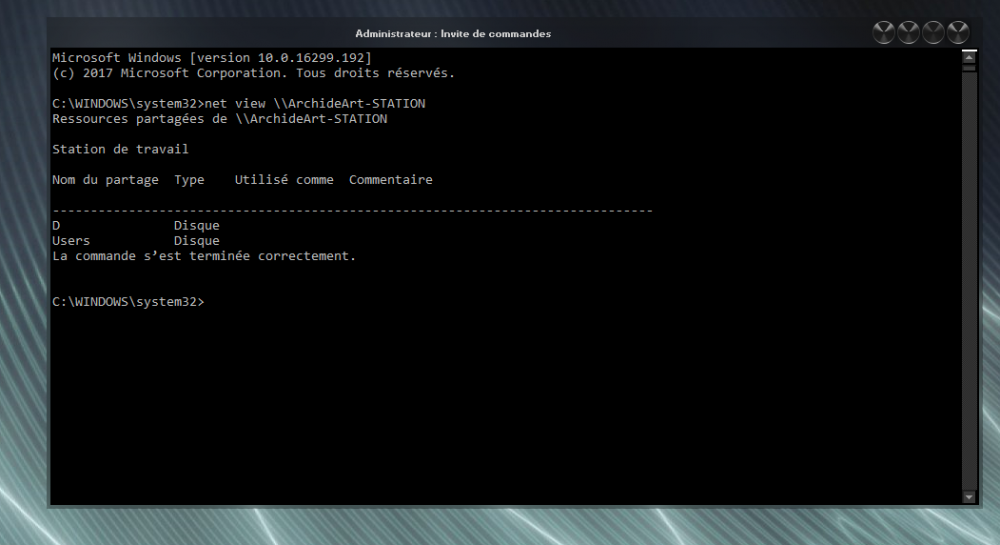Viewport: 1000px width, 545px height.
Task: Click the 'Type' column header
Action: tap(189, 180)
